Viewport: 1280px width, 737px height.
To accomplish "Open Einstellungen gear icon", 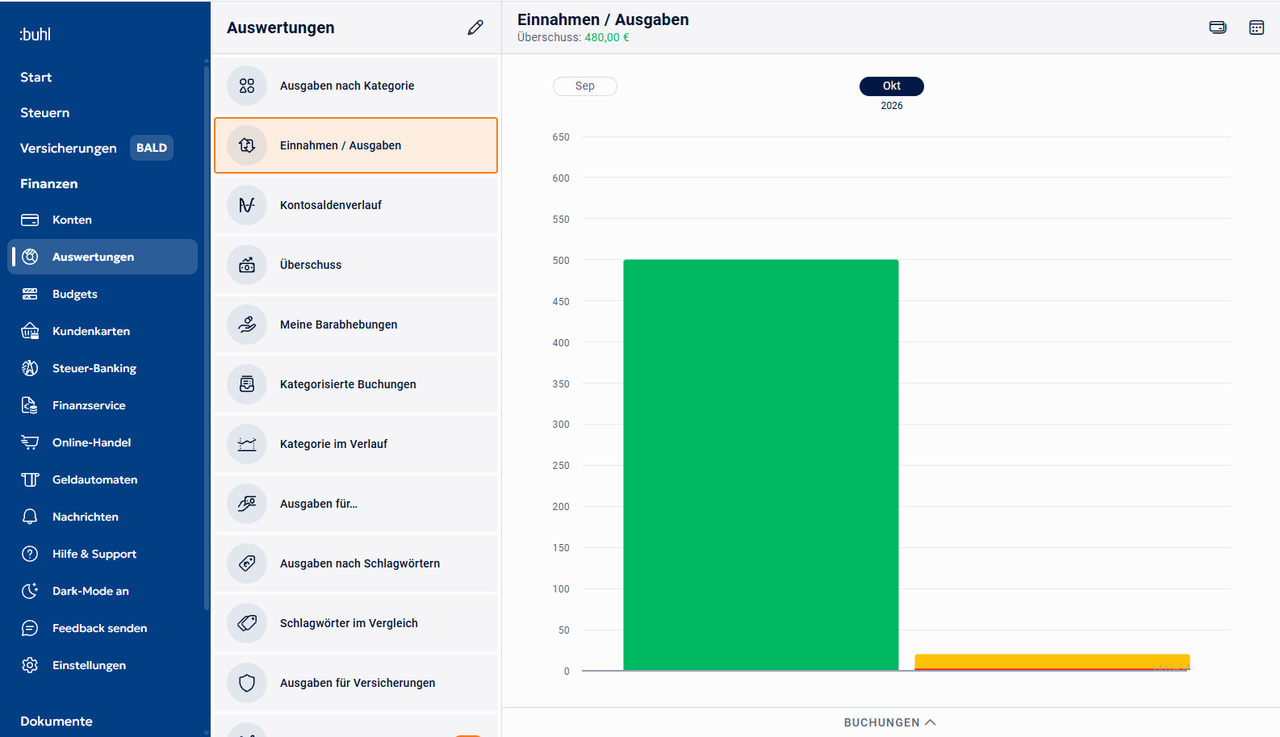I will coord(30,665).
